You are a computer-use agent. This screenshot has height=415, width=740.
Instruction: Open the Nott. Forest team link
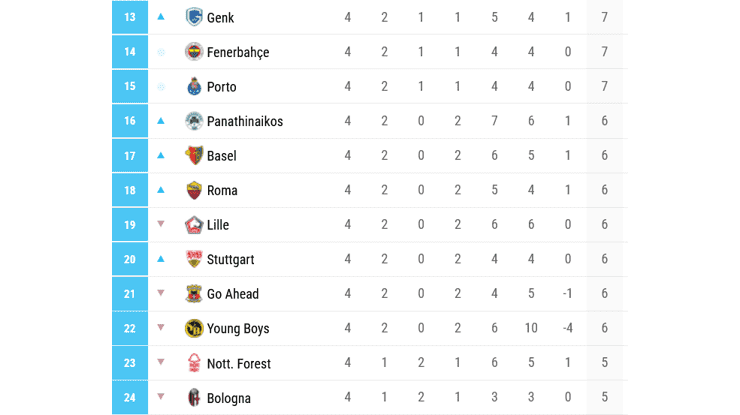point(238,364)
